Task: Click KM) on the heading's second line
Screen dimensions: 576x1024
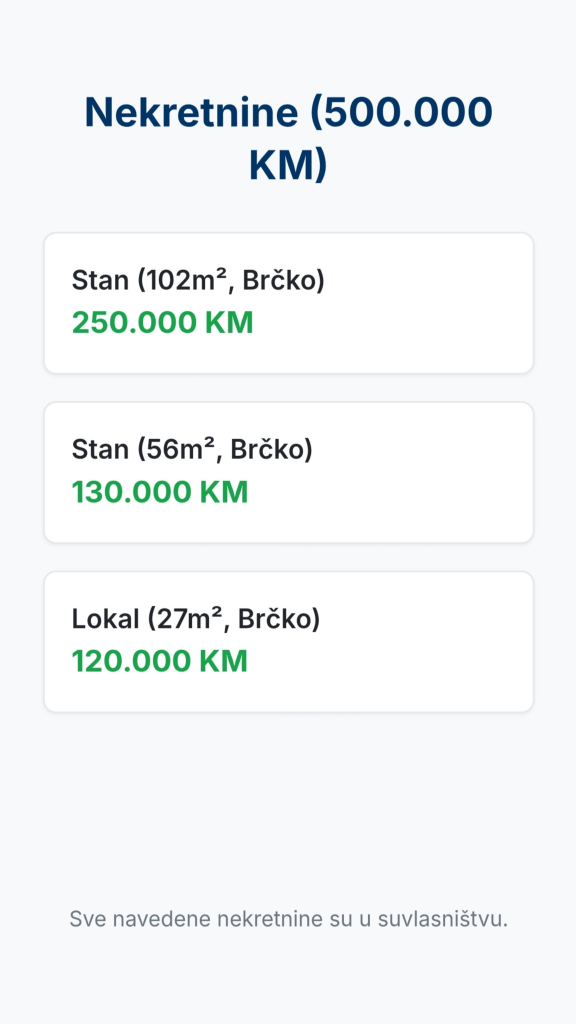Action: 288,167
